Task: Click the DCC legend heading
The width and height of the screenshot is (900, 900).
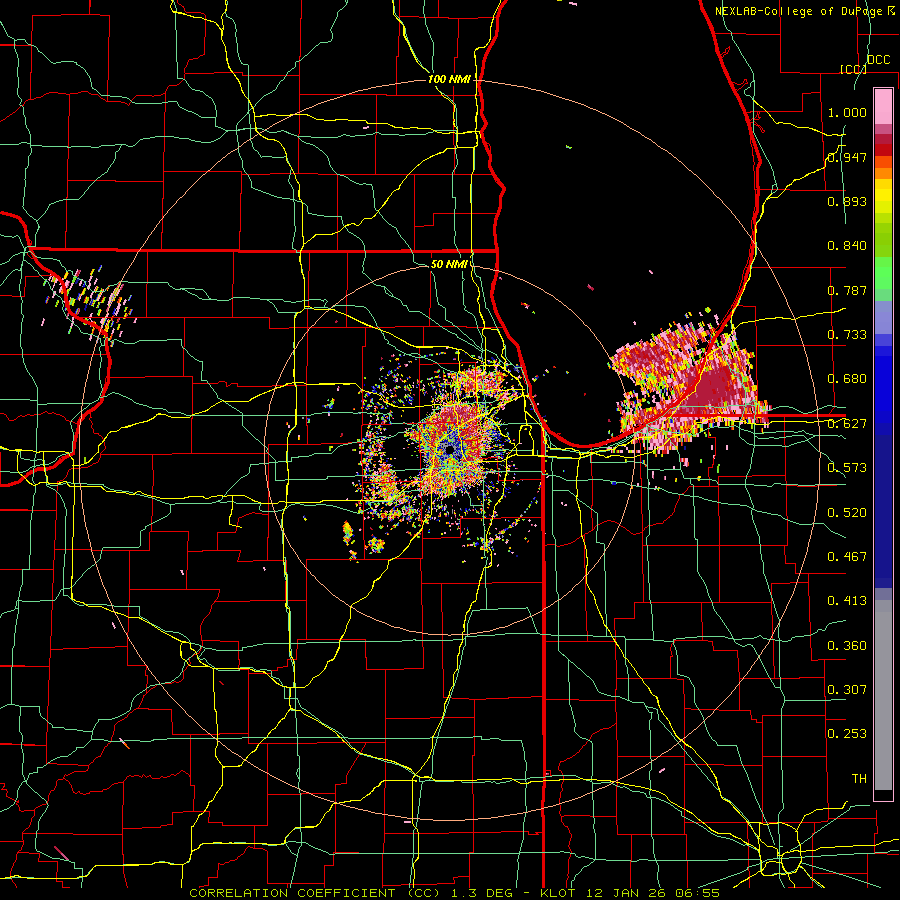Action: (878, 60)
